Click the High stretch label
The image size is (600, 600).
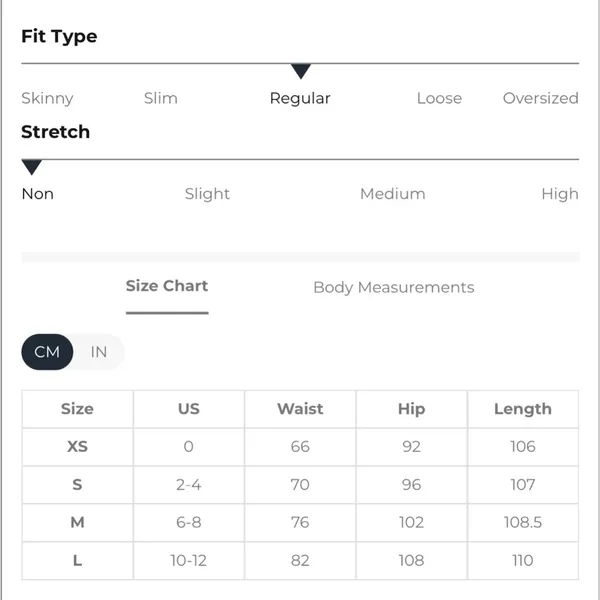560,194
